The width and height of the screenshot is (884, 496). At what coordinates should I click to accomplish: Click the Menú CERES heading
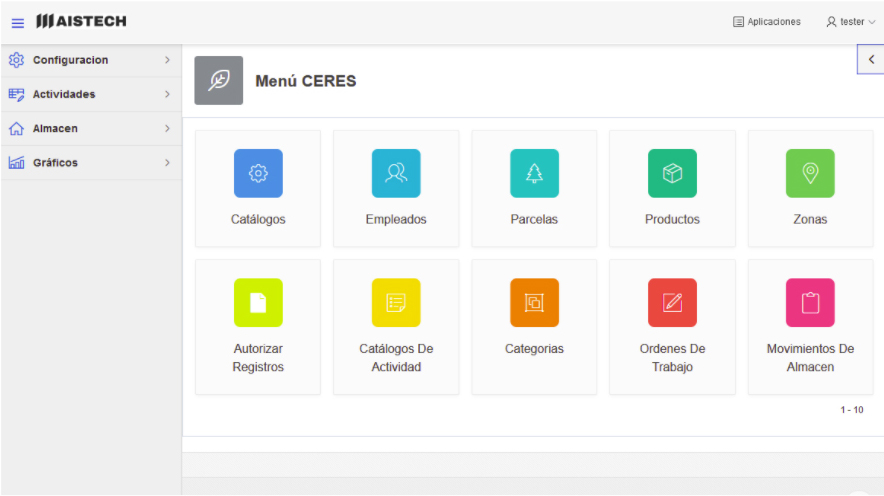[x=306, y=81]
